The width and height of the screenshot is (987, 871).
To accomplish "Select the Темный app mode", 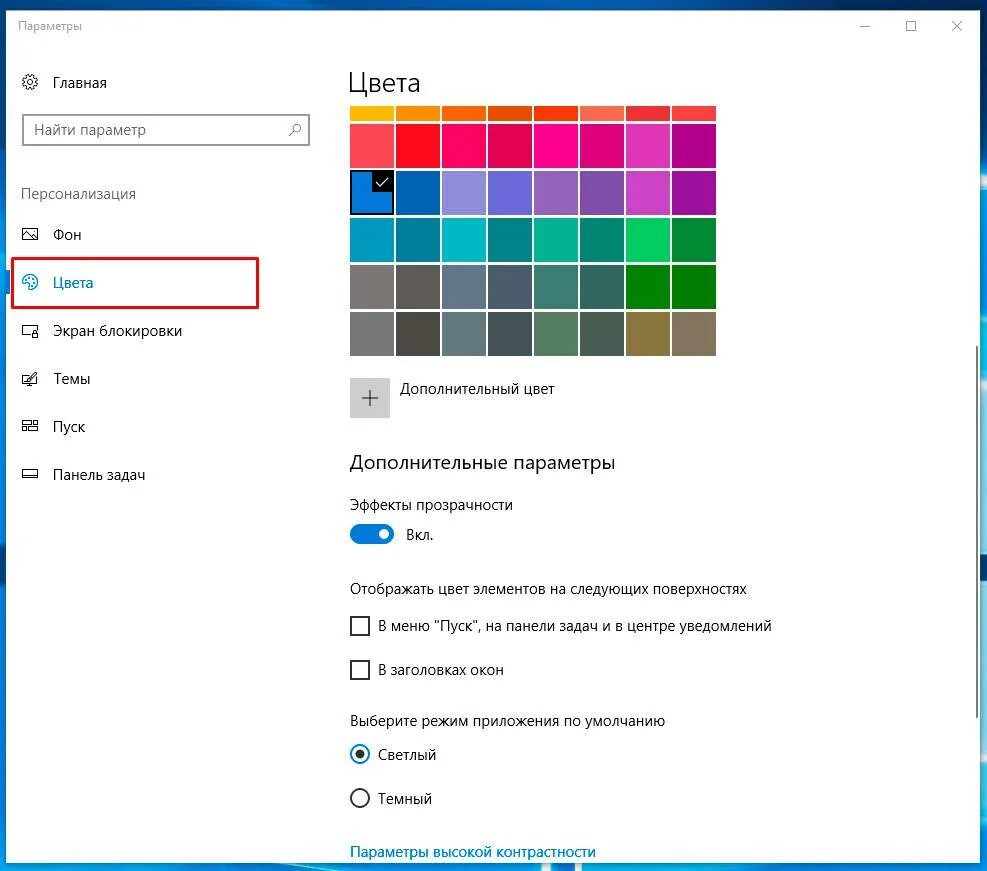I will pyautogui.click(x=359, y=798).
